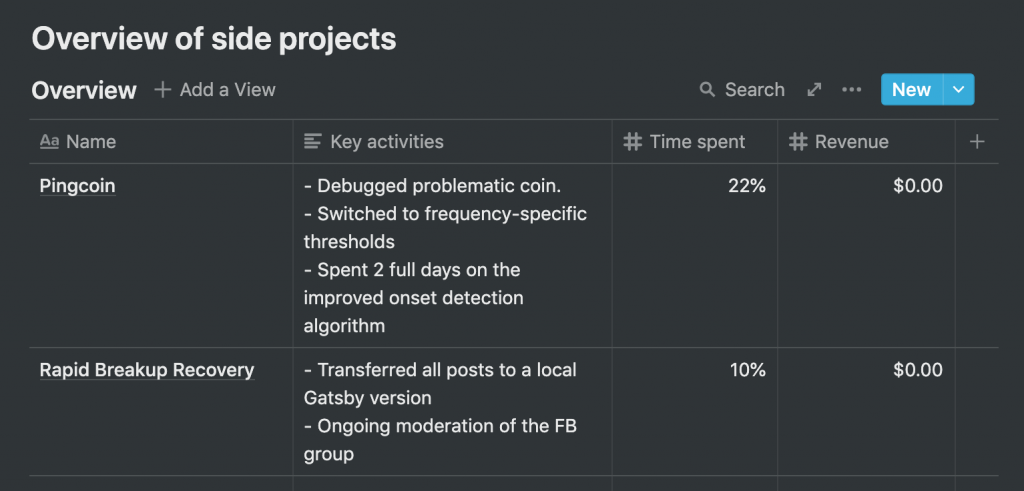The width and height of the screenshot is (1024, 491).
Task: Click the Pingcoin Key activities cell
Action: [452, 255]
